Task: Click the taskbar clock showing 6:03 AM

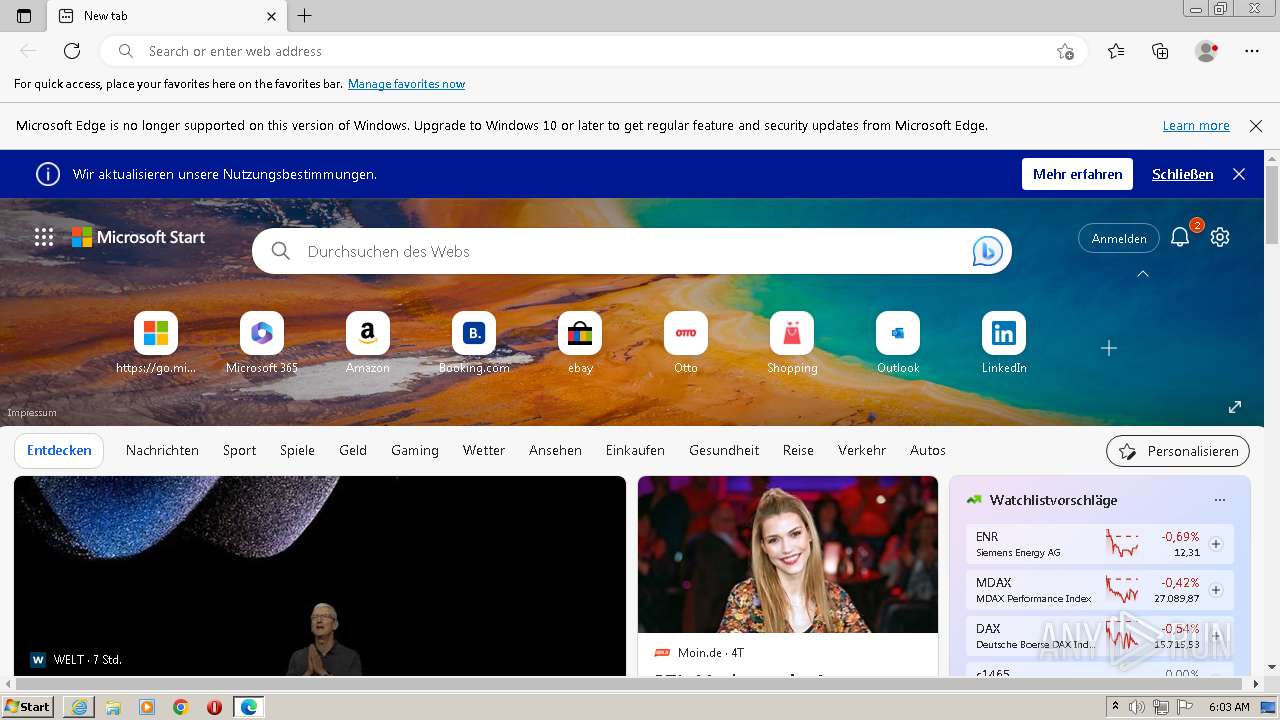Action: [x=1229, y=707]
